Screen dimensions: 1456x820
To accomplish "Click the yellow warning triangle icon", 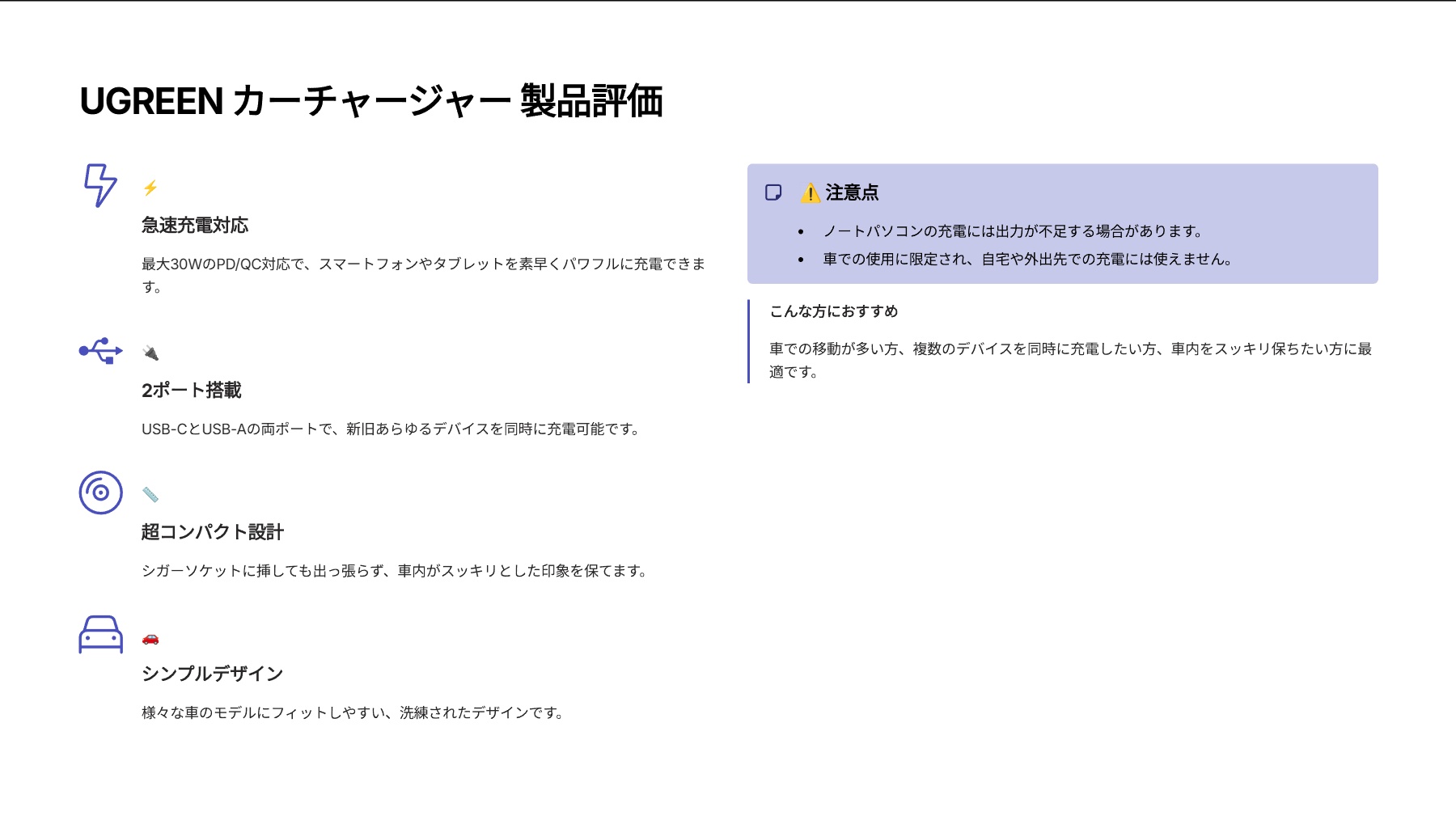I will (810, 193).
